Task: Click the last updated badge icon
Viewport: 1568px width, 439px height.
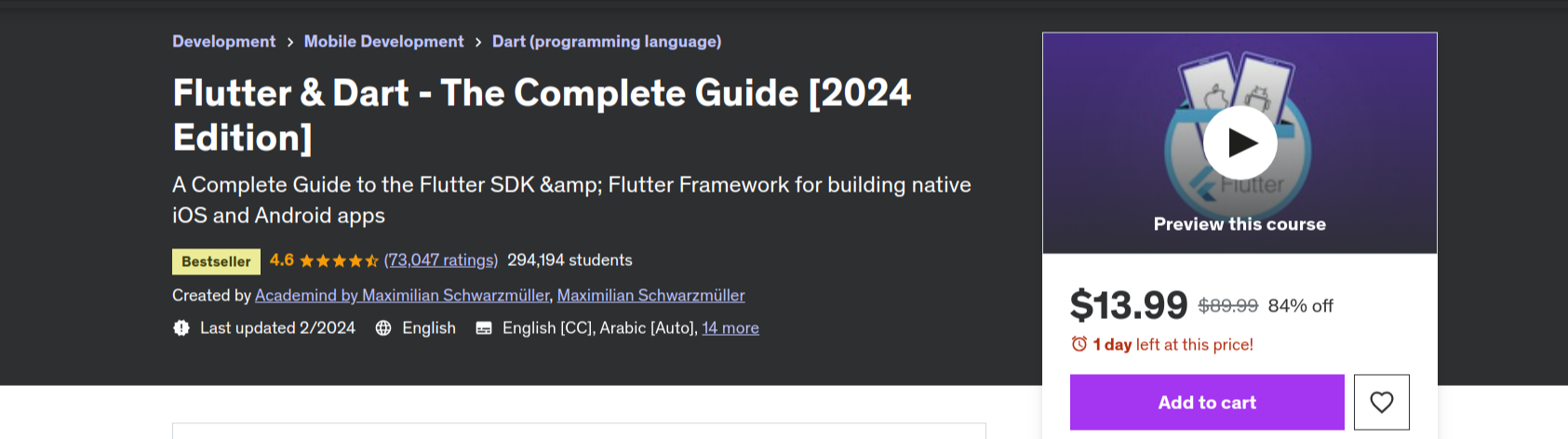Action: [181, 327]
